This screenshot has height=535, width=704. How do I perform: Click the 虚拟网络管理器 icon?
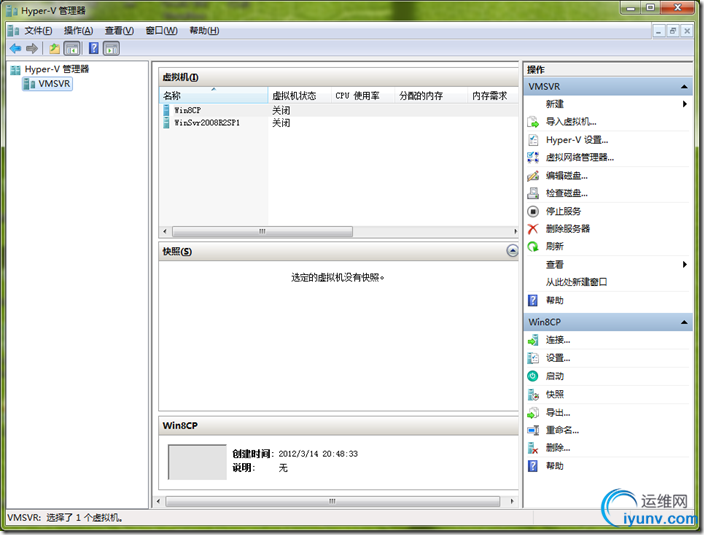533,157
